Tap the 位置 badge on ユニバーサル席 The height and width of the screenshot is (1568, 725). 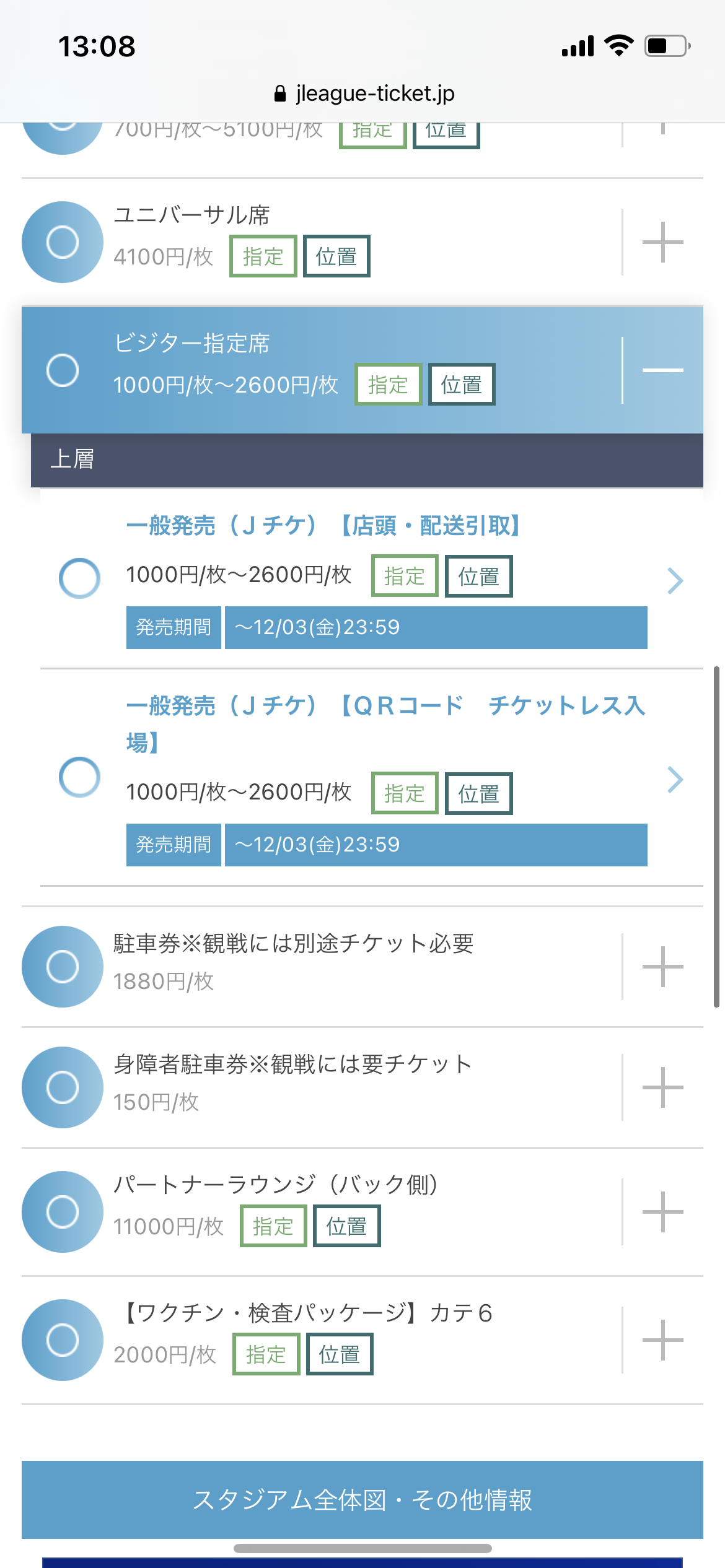click(x=336, y=256)
